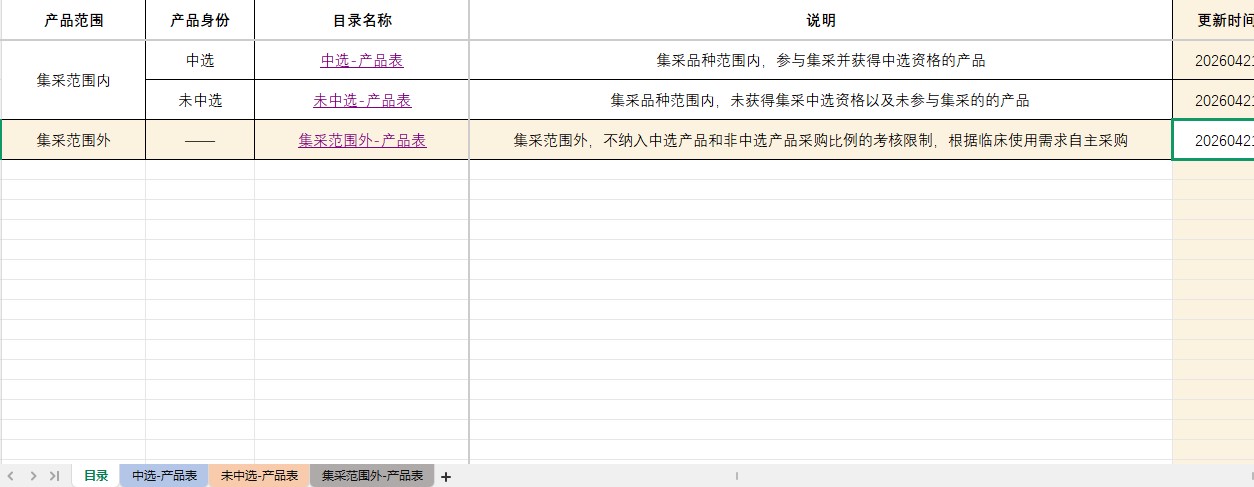Add a new sheet with plus icon
1254x487 pixels.
click(446, 477)
